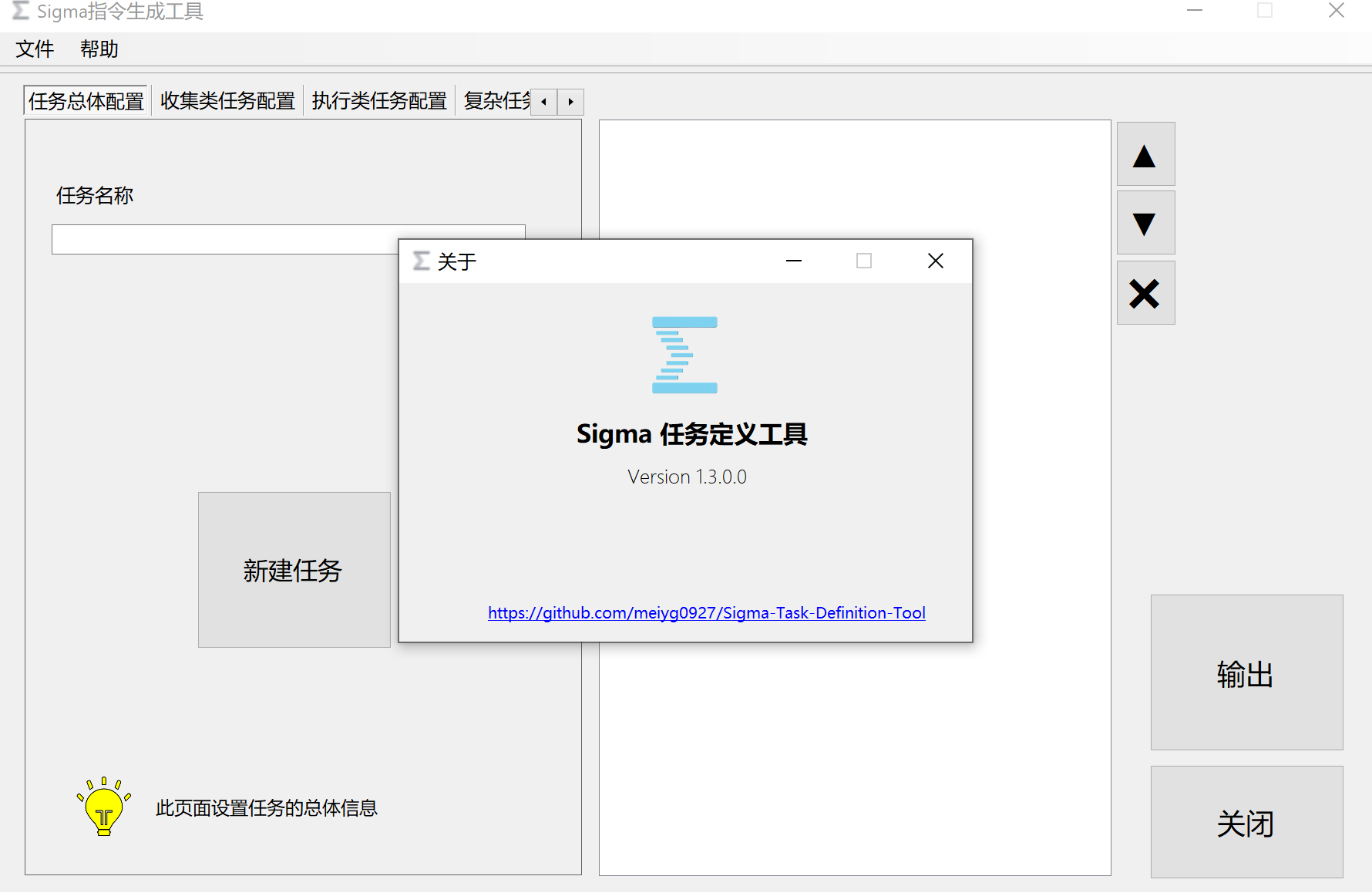
Task: Click the move up triangle button
Action: point(1145,154)
